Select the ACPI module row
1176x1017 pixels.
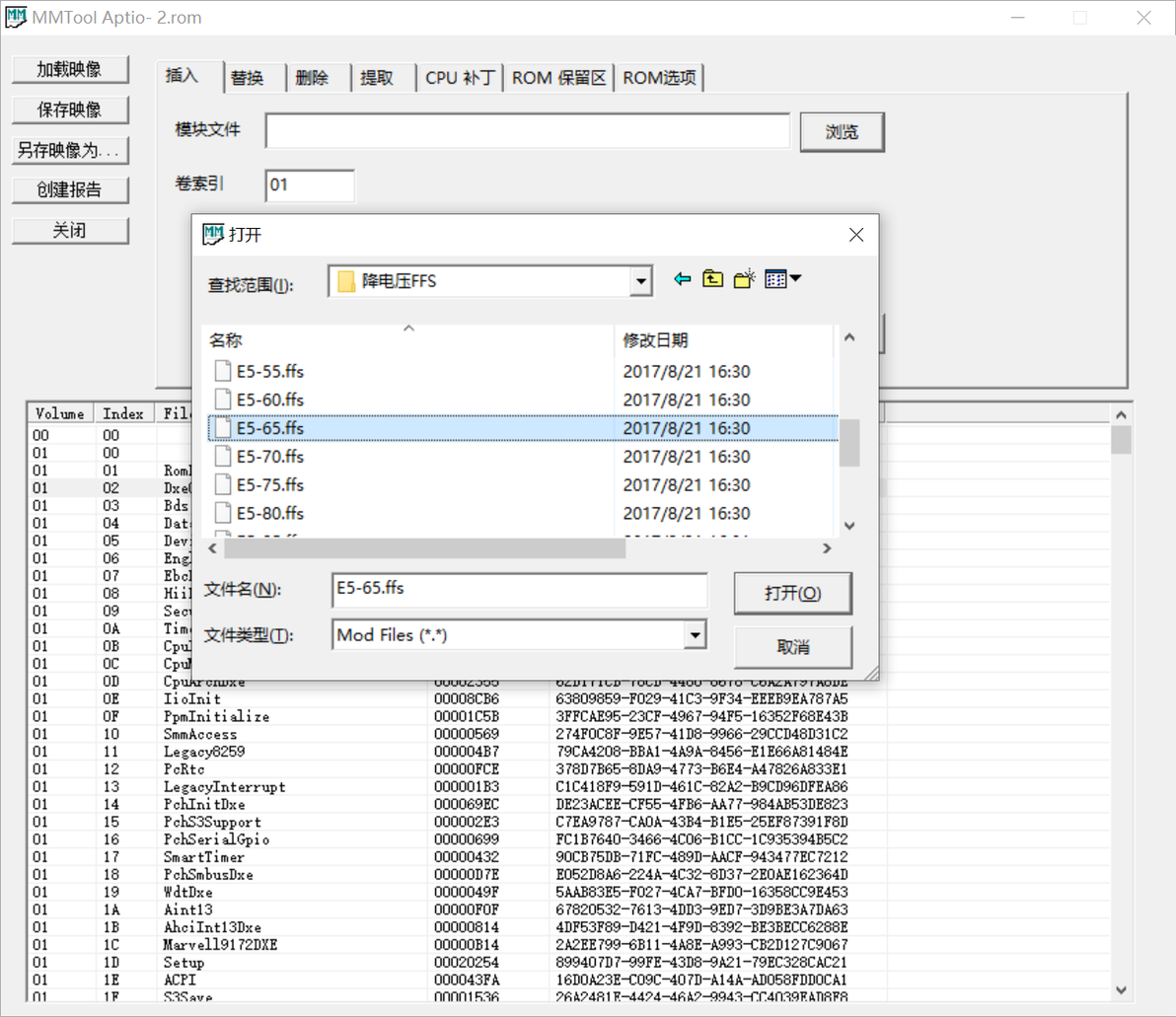tap(569, 981)
